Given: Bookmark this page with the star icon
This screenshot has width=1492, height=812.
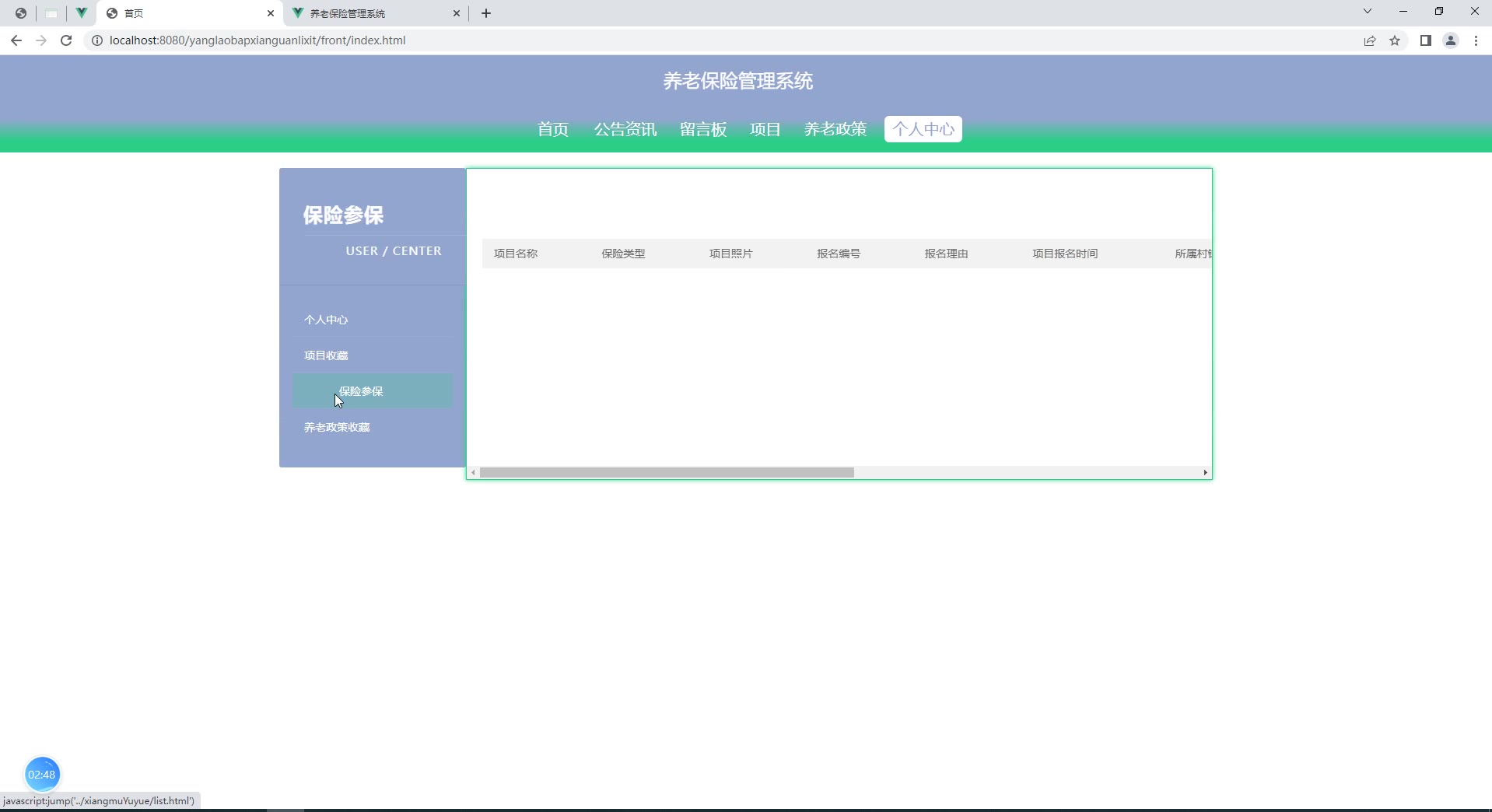Looking at the screenshot, I should [x=1395, y=40].
